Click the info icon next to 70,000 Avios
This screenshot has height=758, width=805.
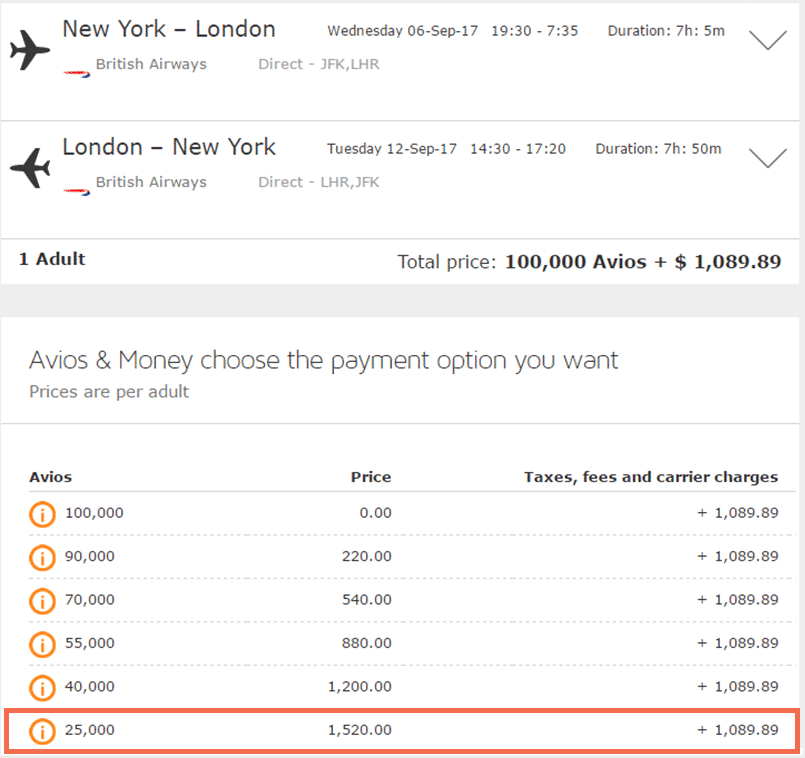click(x=42, y=601)
